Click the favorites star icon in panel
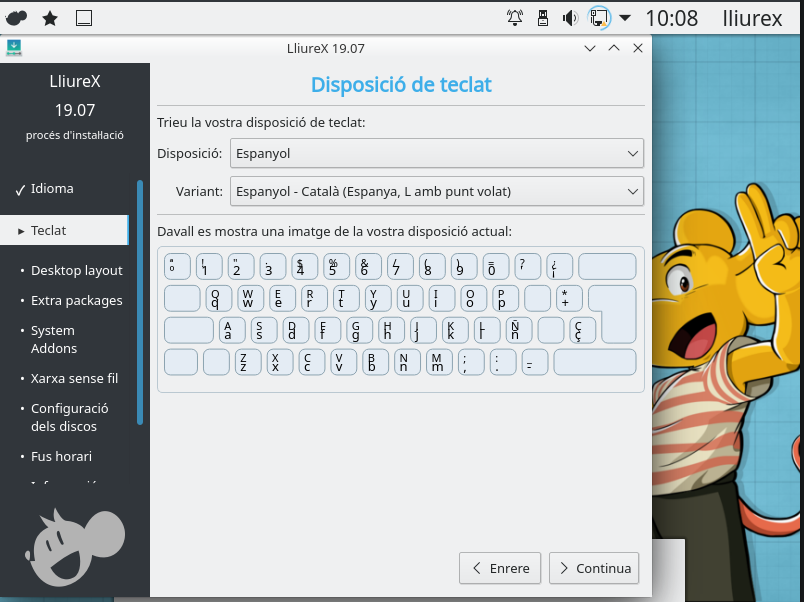The width and height of the screenshot is (804, 602). coord(50,17)
